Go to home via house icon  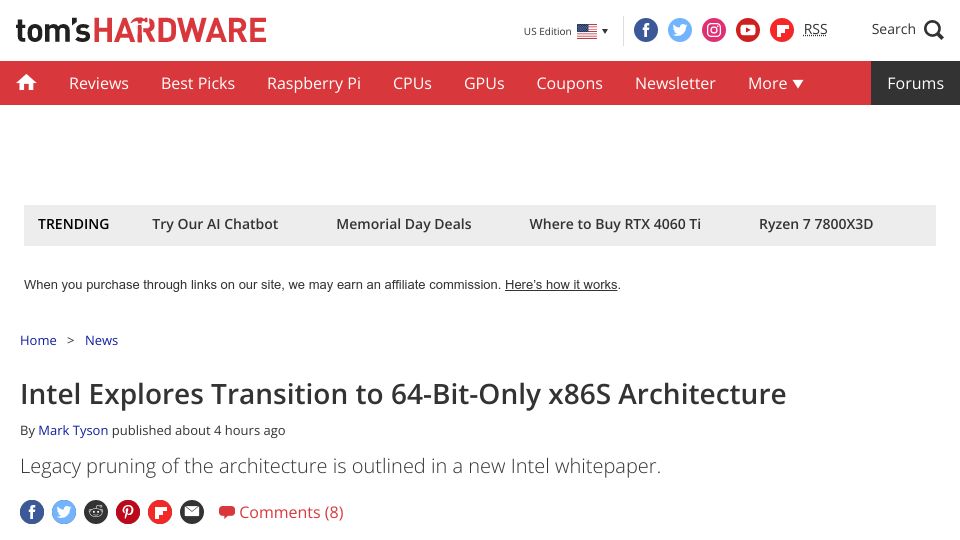coord(26,83)
